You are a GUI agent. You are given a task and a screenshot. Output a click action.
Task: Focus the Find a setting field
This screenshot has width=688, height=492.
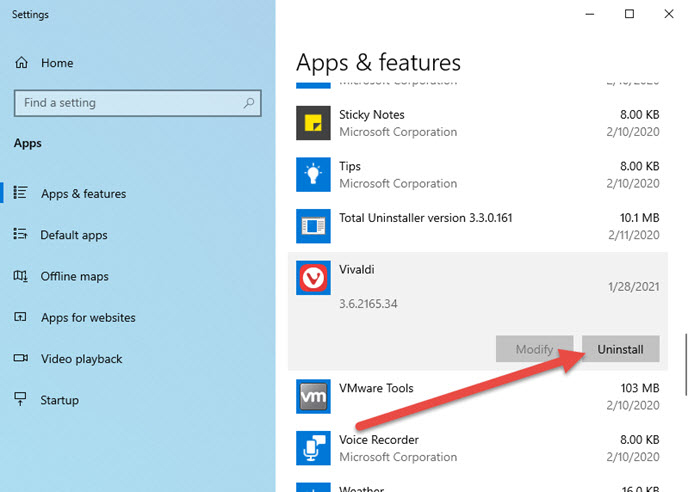tap(137, 103)
